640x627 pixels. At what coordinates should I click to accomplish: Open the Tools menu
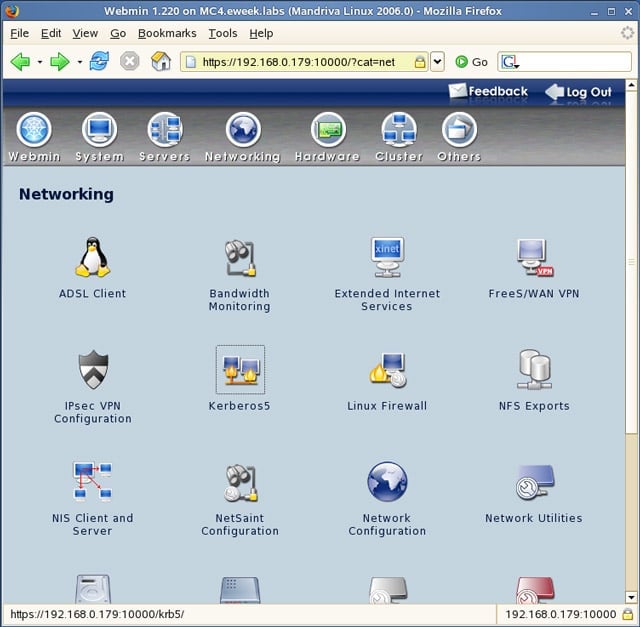pos(223,33)
